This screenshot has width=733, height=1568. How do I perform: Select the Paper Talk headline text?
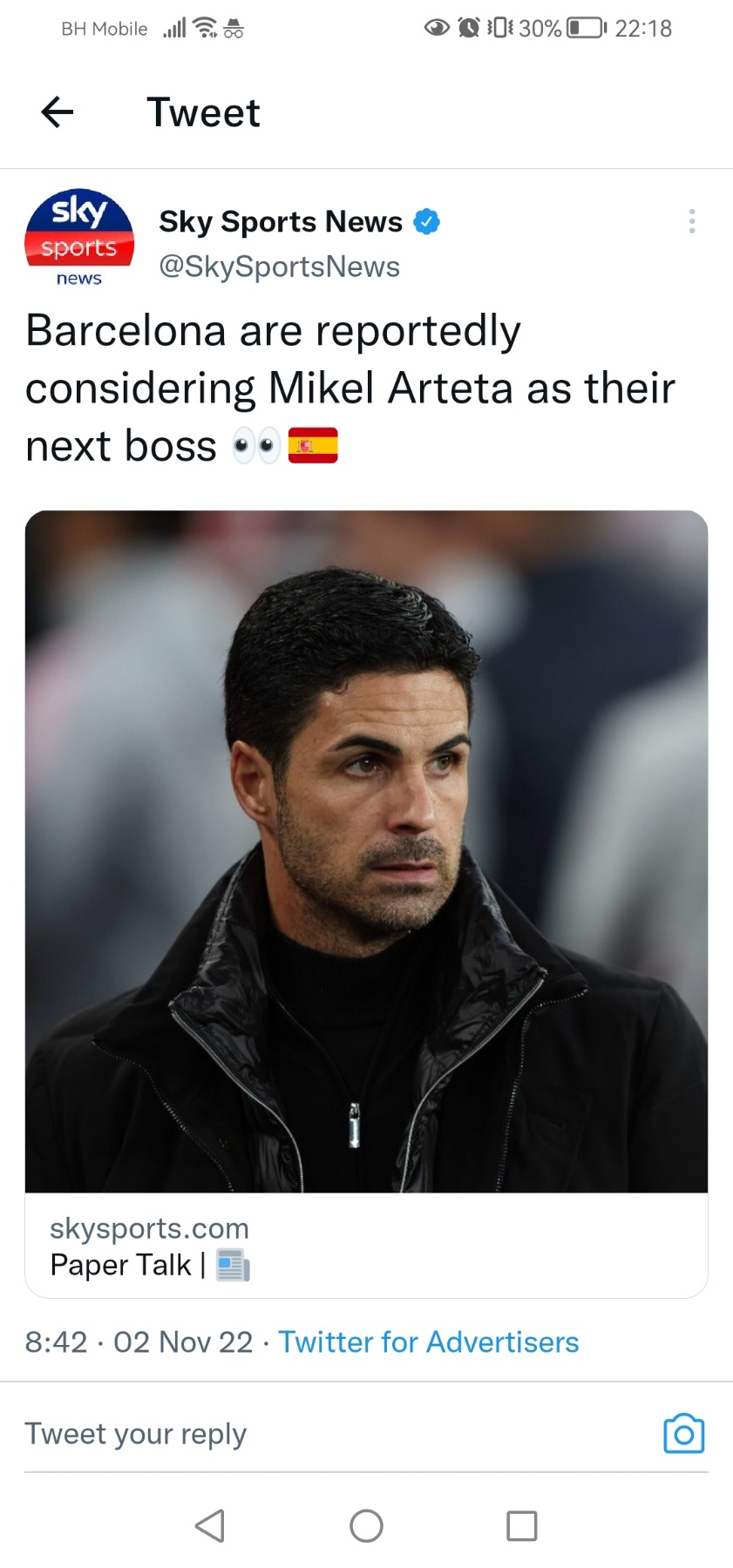click(x=120, y=1265)
